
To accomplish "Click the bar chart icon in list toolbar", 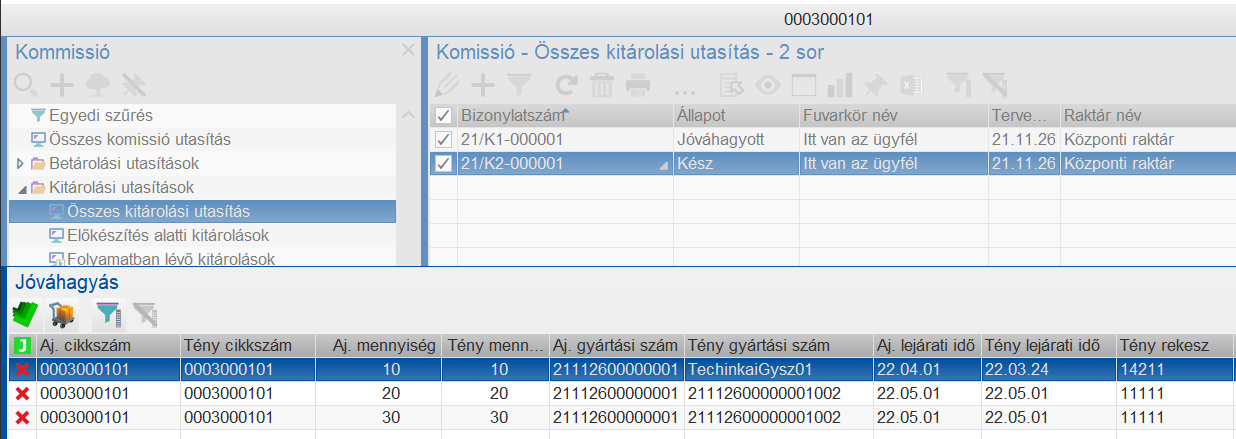I will click(839, 84).
